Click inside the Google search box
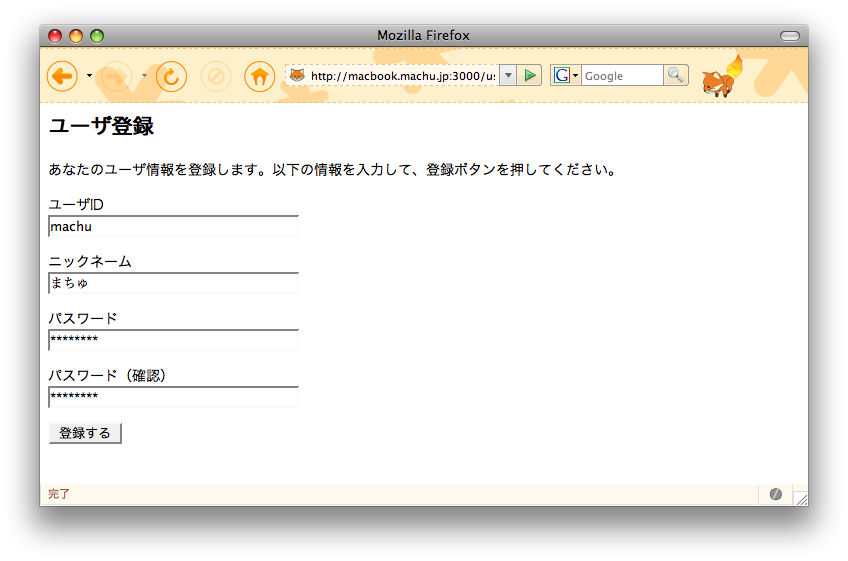This screenshot has height=561, width=848. (622, 76)
